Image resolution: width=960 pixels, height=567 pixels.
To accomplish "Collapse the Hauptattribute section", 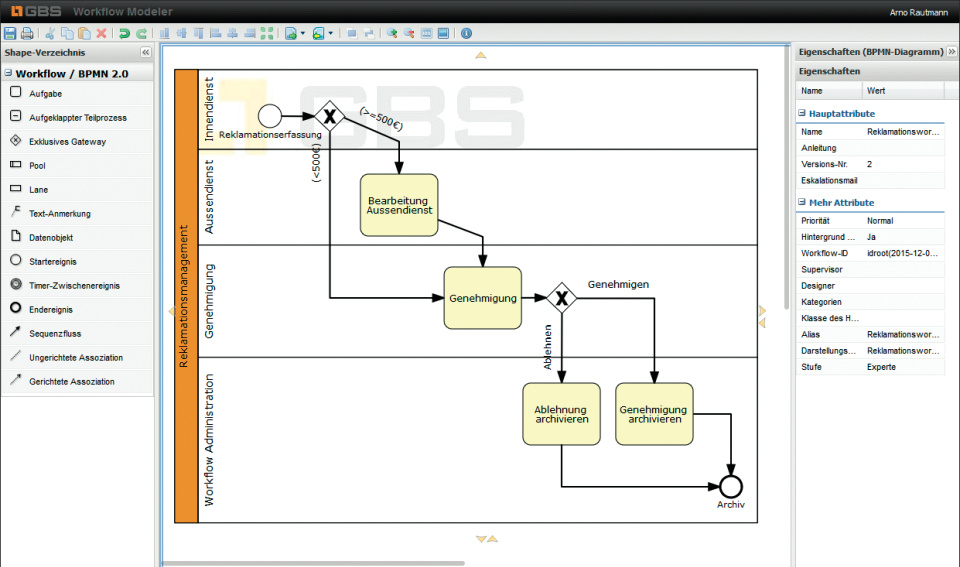I will pyautogui.click(x=801, y=114).
